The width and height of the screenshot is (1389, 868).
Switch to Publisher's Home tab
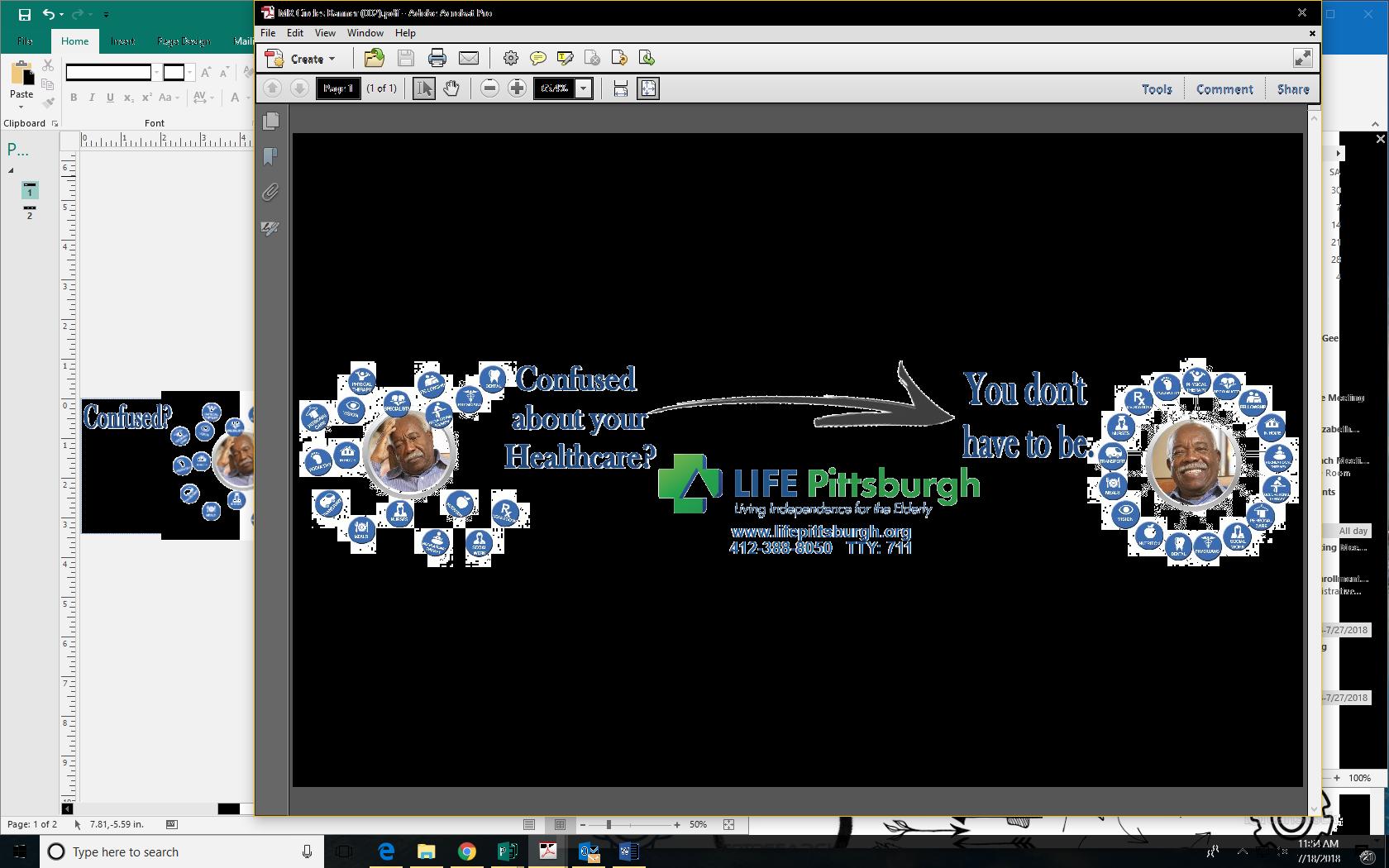pos(74,41)
